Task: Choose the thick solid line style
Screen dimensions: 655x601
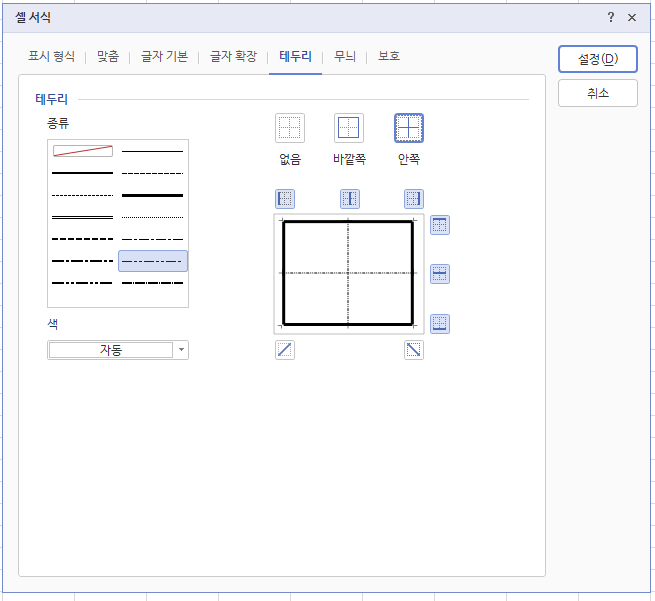Action: [x=152, y=195]
